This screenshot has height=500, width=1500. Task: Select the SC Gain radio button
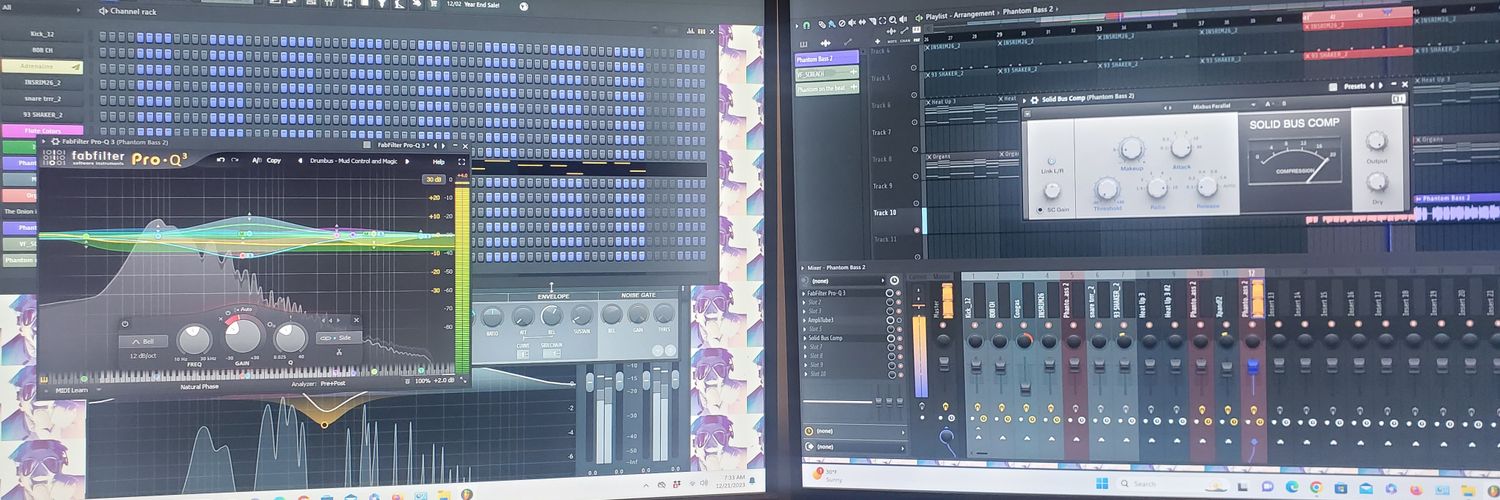pyautogui.click(x=1040, y=209)
